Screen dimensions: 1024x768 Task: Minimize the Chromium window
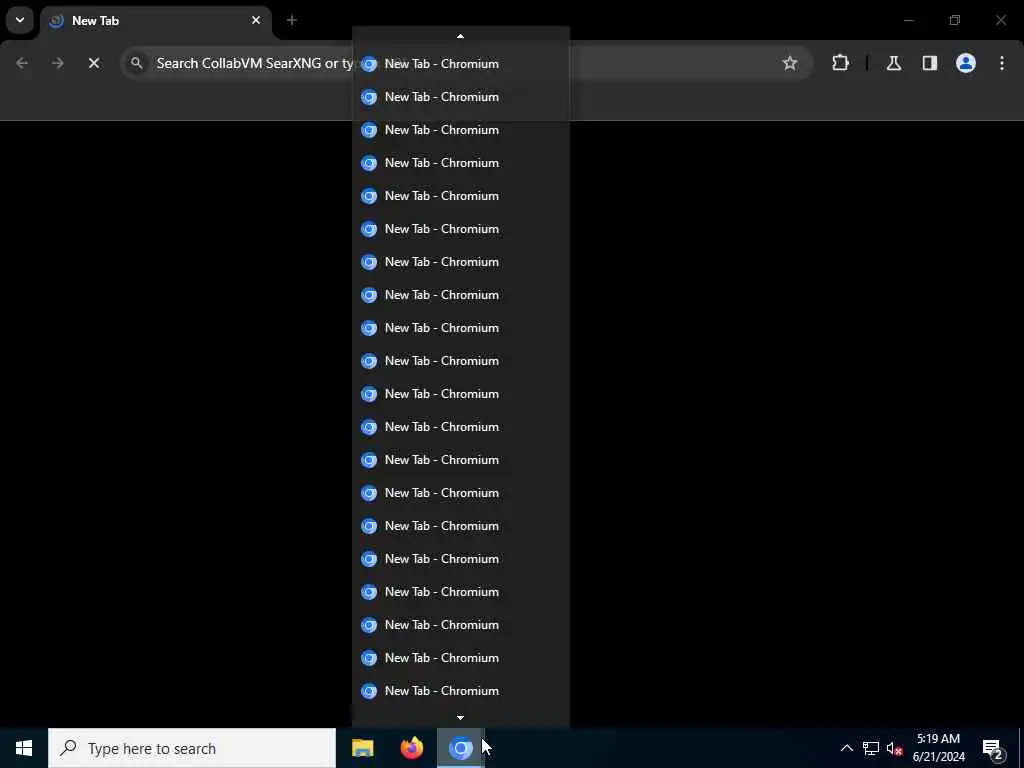pos(908,20)
